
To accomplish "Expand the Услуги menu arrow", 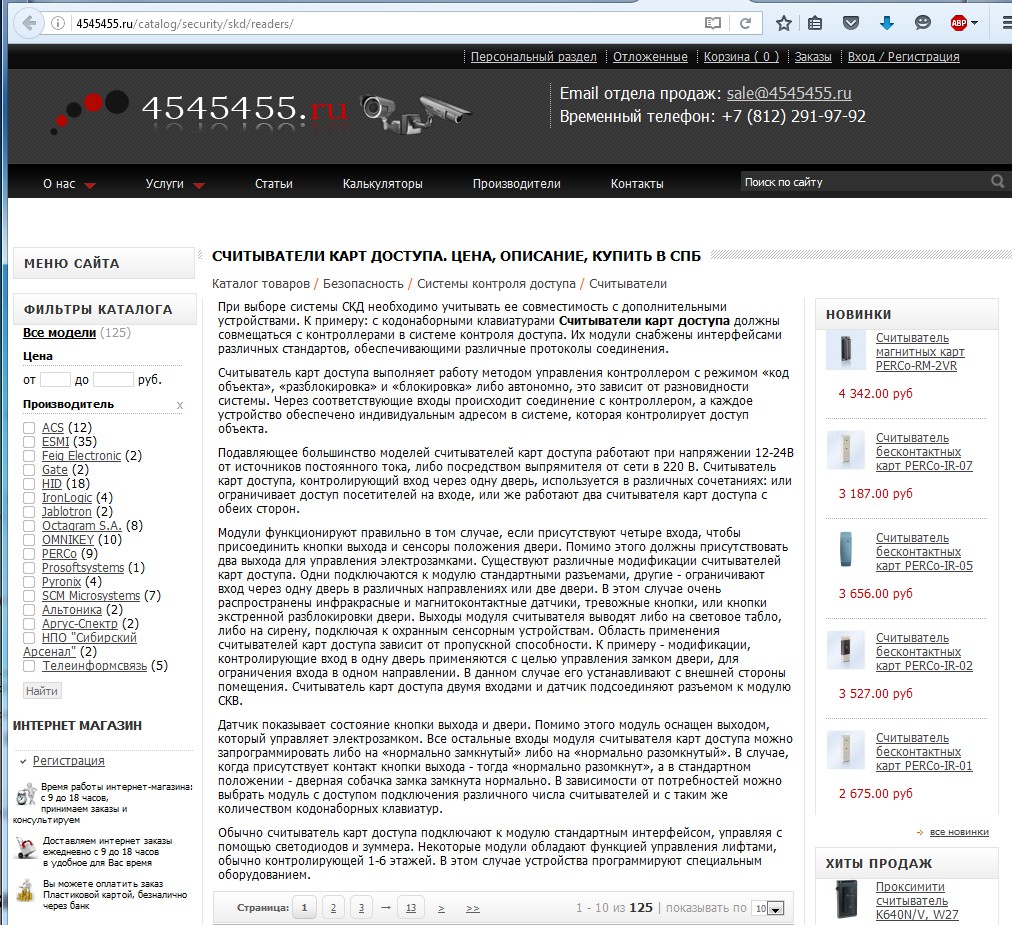I will 199,185.
